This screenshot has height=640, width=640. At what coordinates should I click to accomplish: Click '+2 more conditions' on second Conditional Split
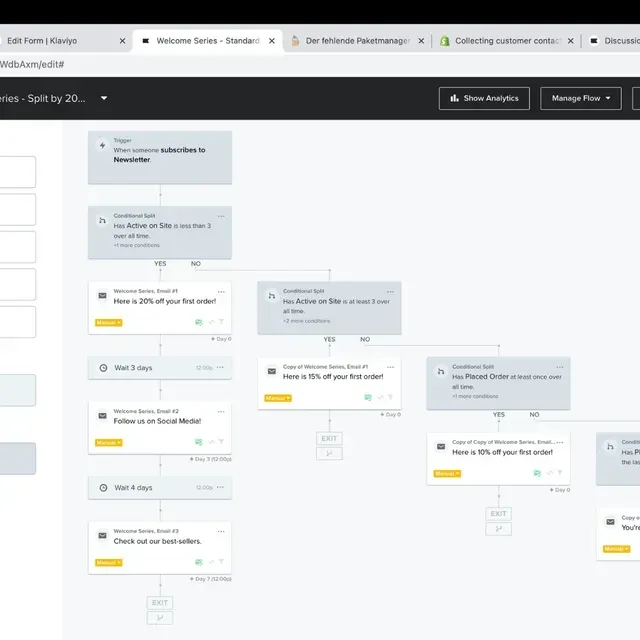click(307, 321)
